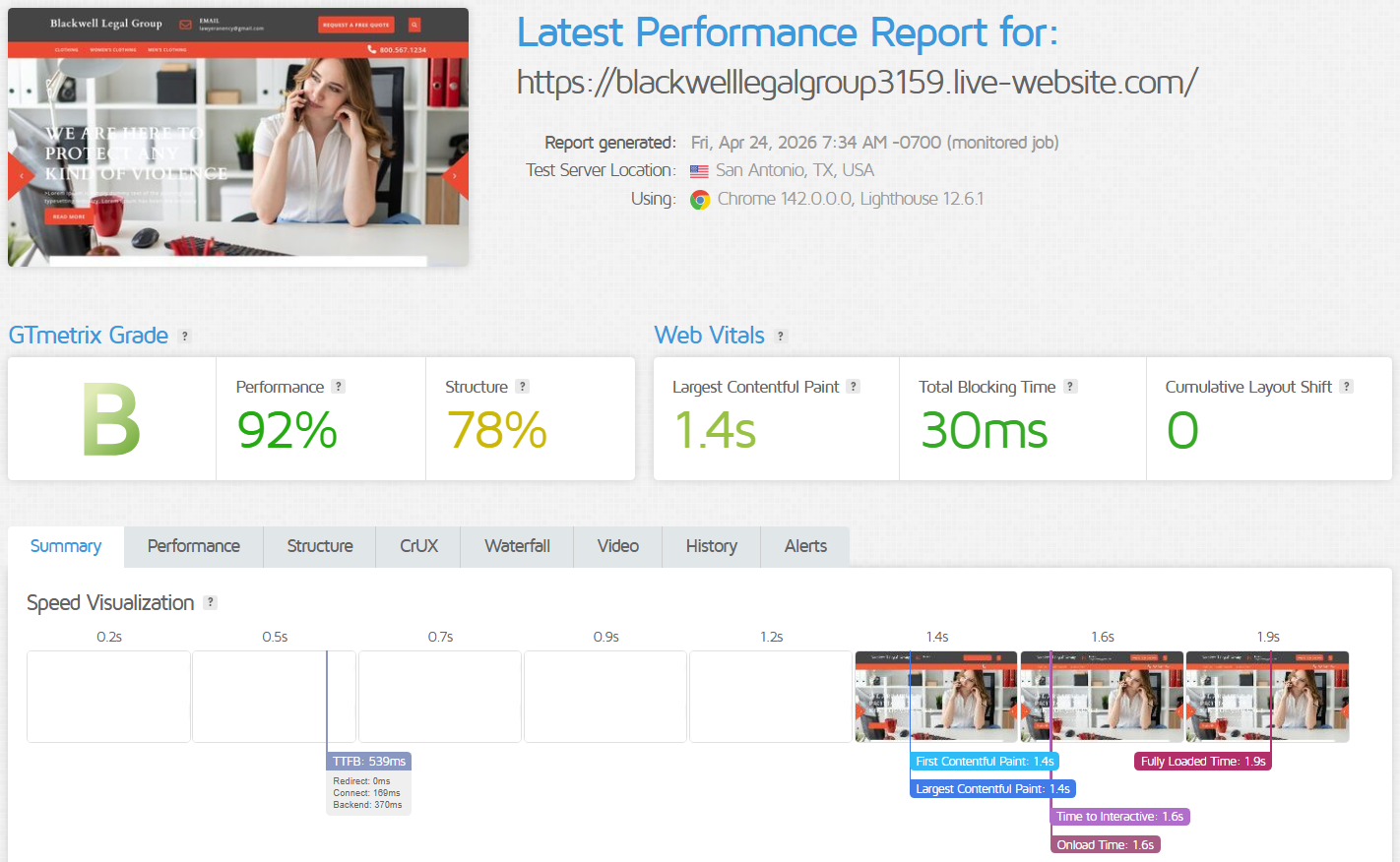Screen dimensions: 1400x862
Task: Click the San Antonio, TX, USA text
Action: (x=795, y=170)
